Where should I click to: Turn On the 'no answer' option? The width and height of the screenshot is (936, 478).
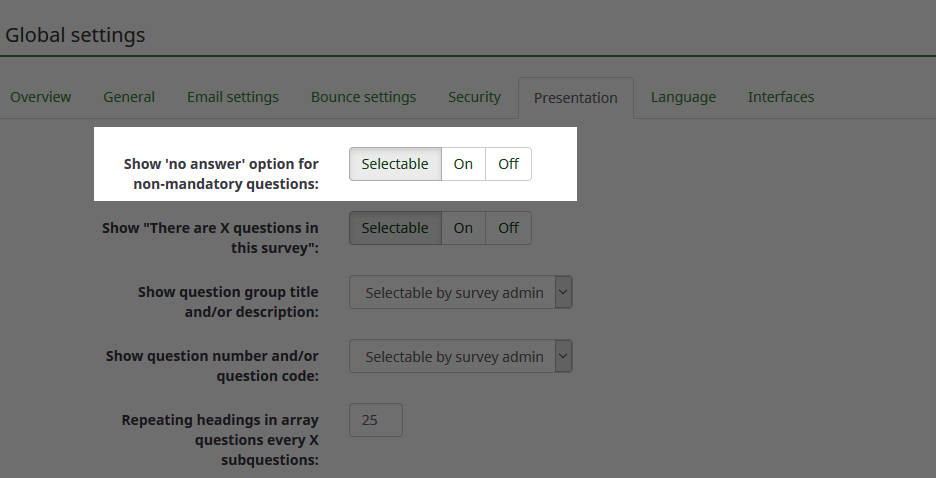point(463,164)
